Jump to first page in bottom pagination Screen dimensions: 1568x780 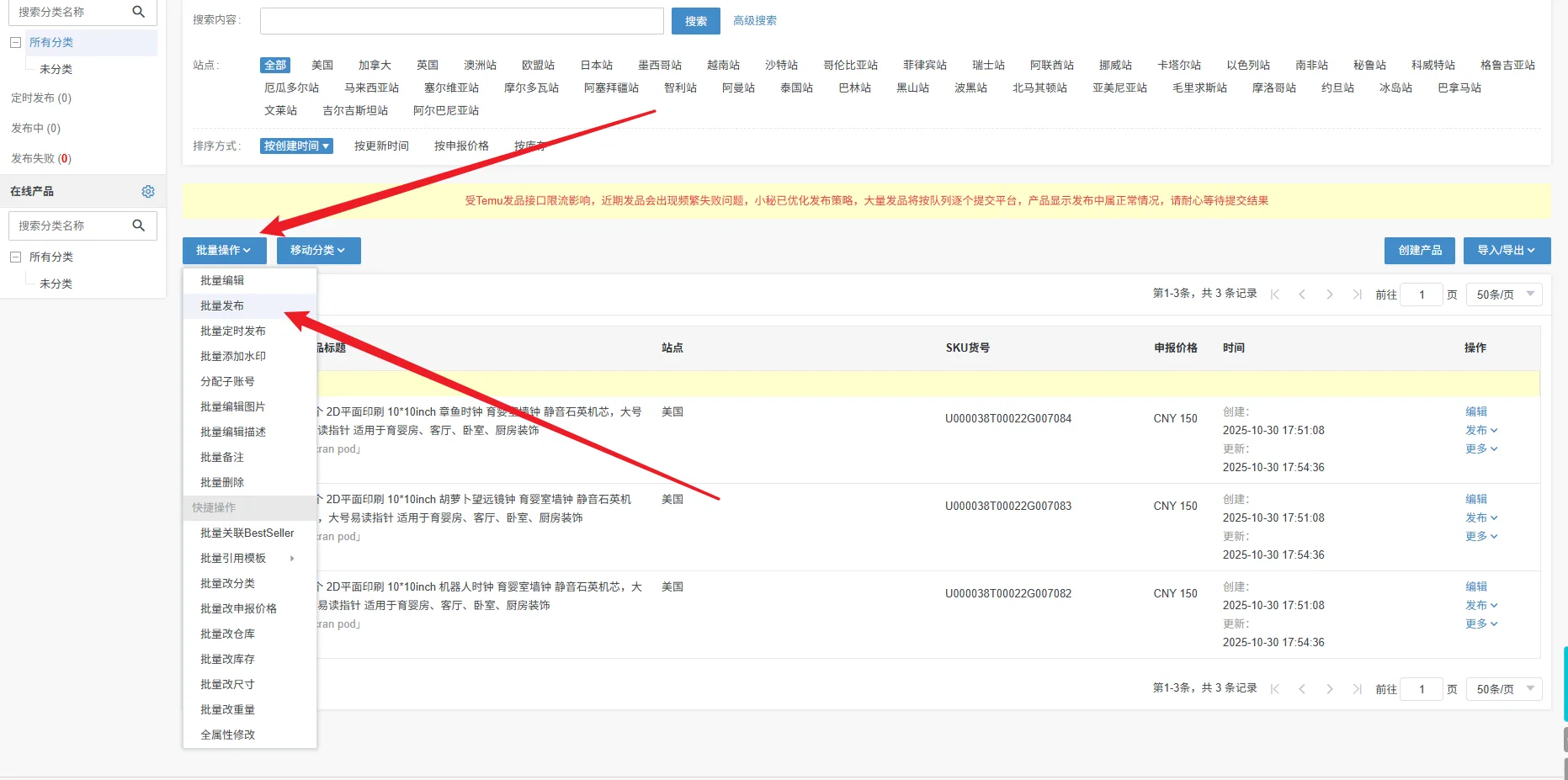coord(1275,689)
